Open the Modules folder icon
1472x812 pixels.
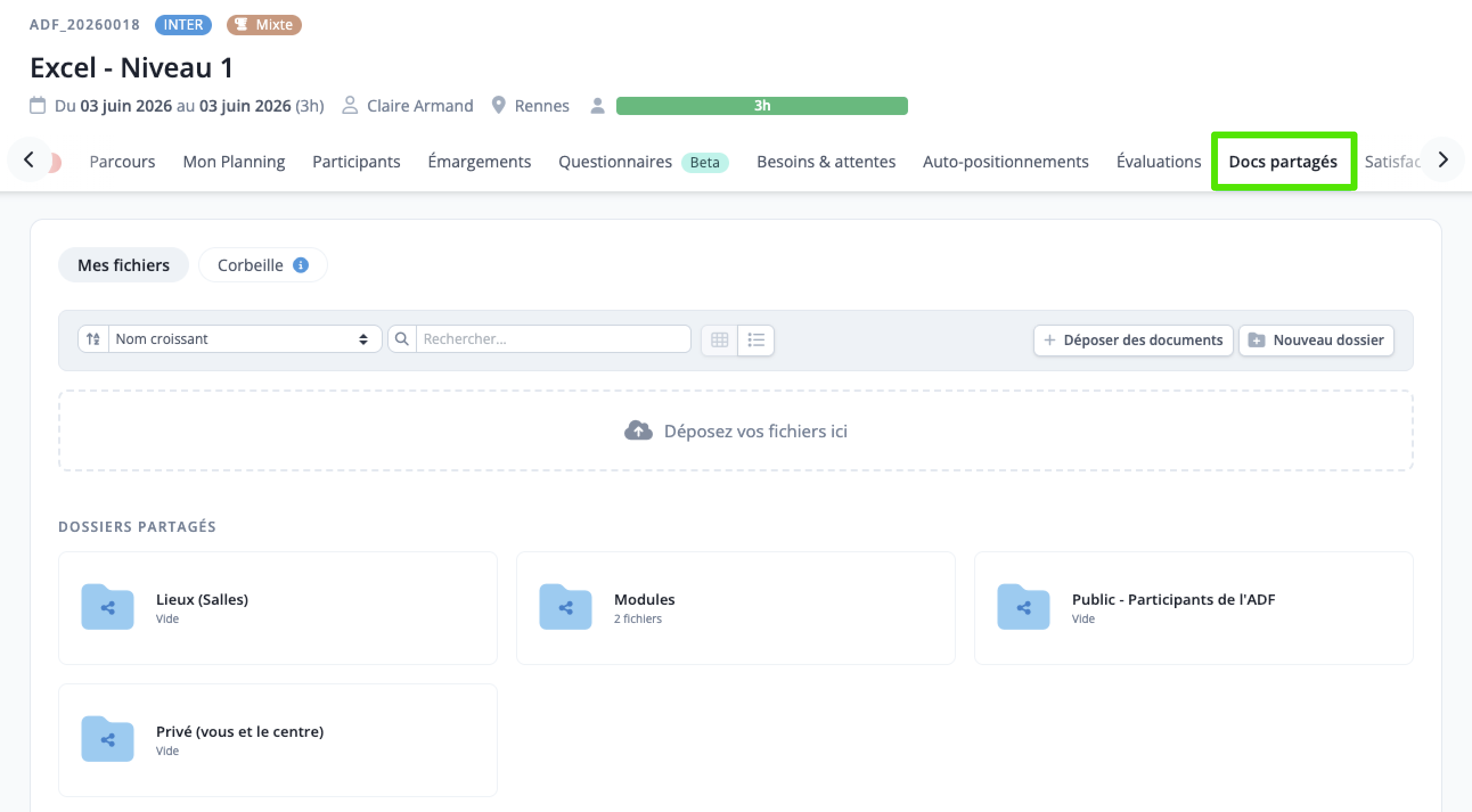[565, 606]
